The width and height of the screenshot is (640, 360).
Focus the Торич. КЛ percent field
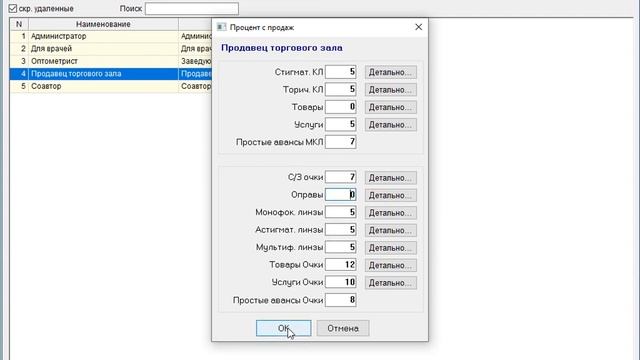click(x=341, y=89)
